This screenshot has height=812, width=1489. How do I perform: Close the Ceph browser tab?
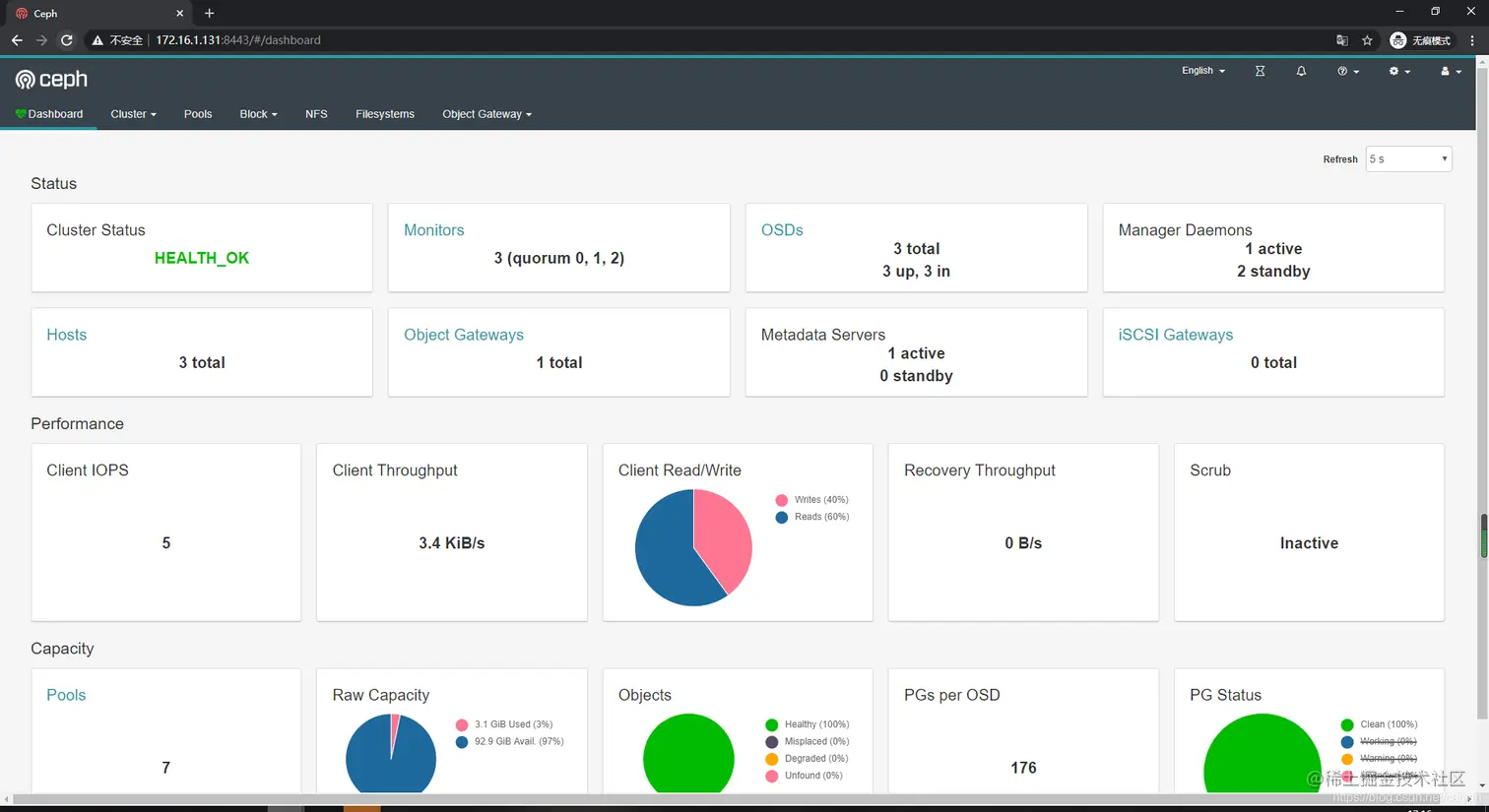click(179, 13)
